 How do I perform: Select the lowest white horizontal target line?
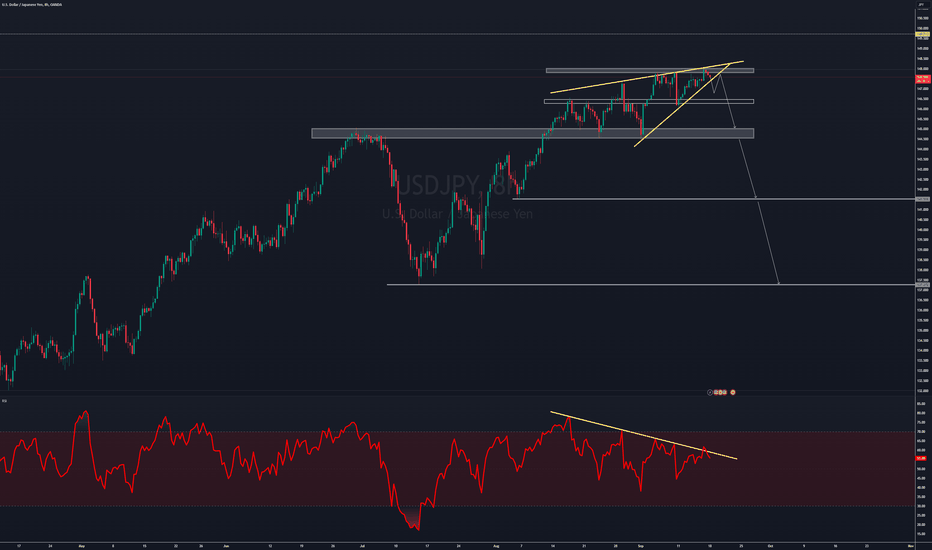pos(650,285)
